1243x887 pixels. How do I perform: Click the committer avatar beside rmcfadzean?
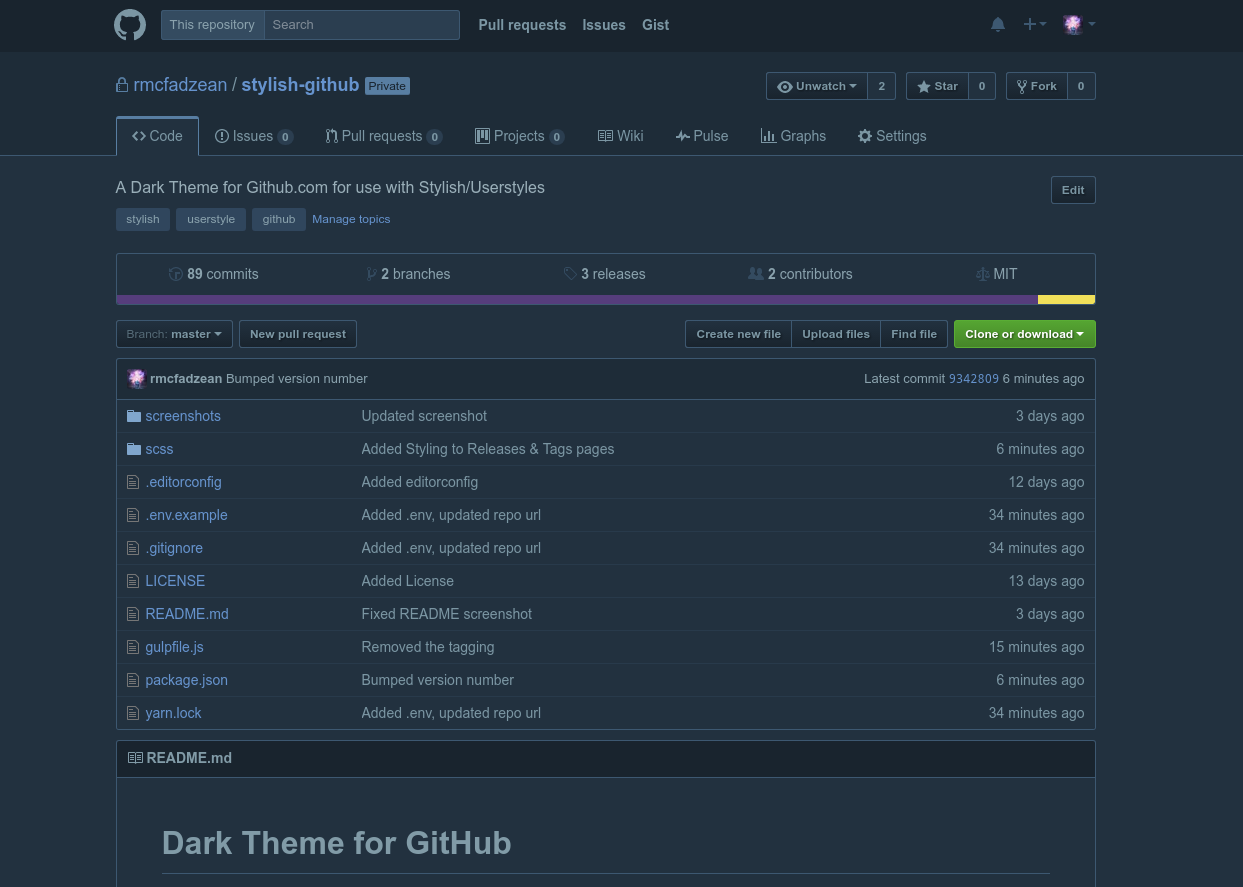[137, 379]
